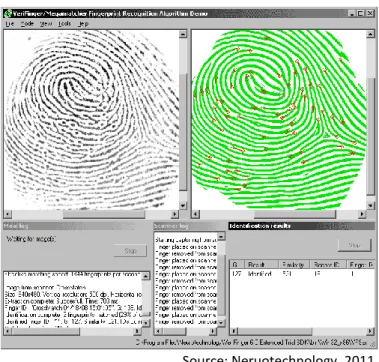Open the View menu
Image resolution: width=379 pixels, height=362 pixels.
click(x=46, y=24)
